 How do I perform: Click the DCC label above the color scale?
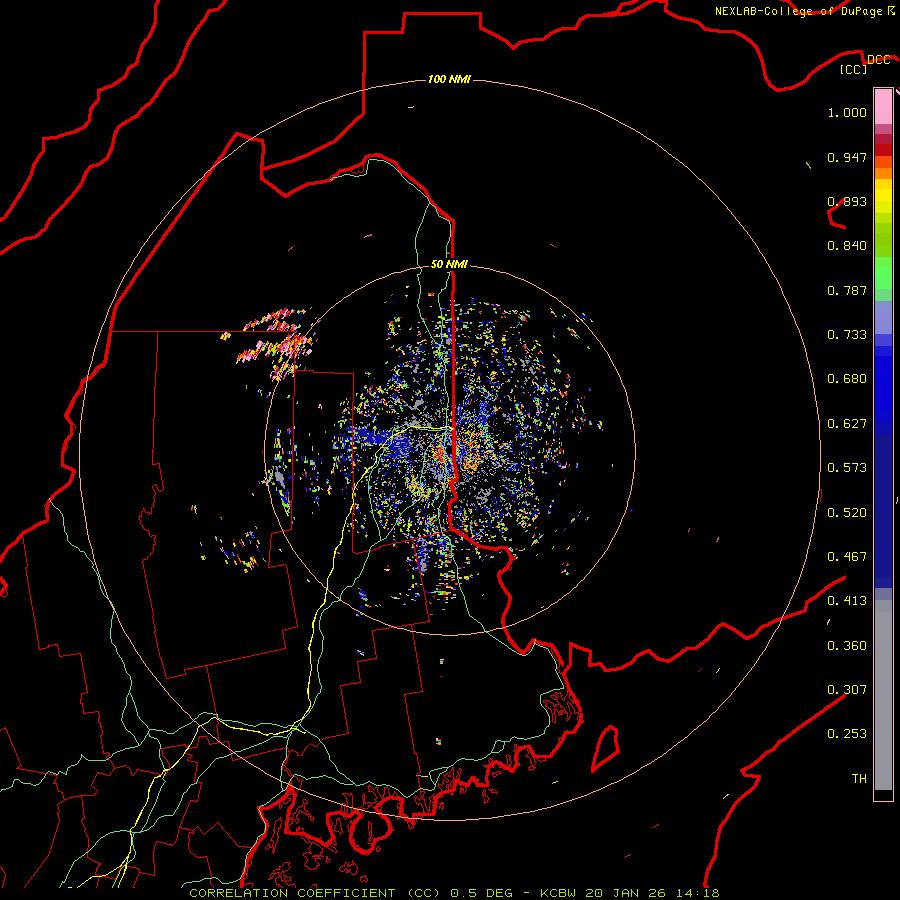click(878, 60)
